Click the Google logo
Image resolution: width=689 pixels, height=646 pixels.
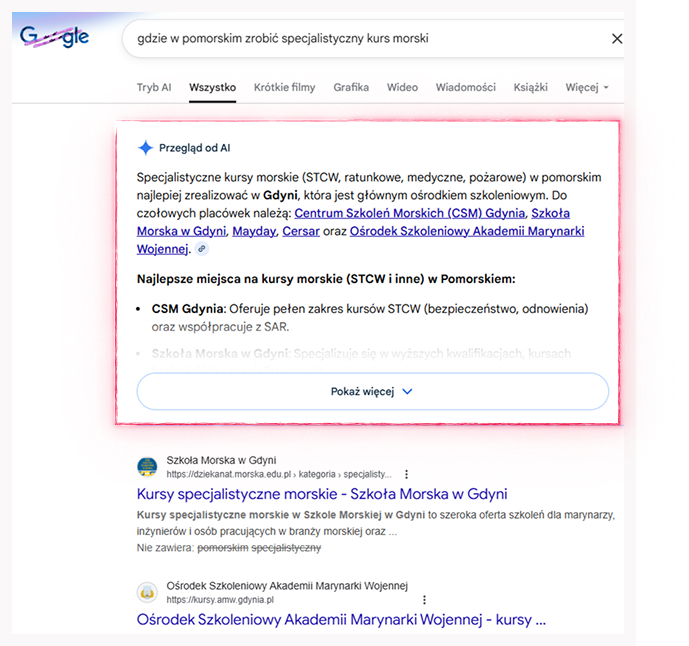click(55, 38)
